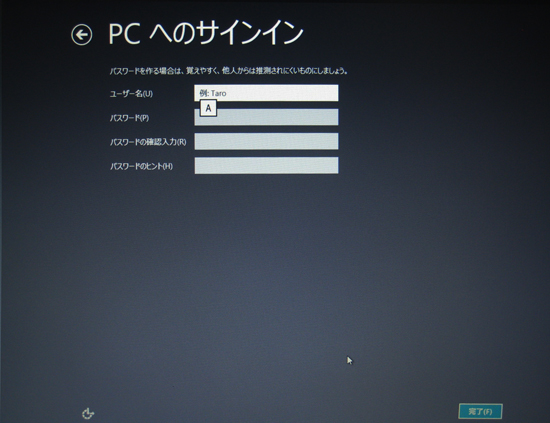Click the password advice sentence above the form
The height and width of the screenshot is (423, 550).
point(229,71)
